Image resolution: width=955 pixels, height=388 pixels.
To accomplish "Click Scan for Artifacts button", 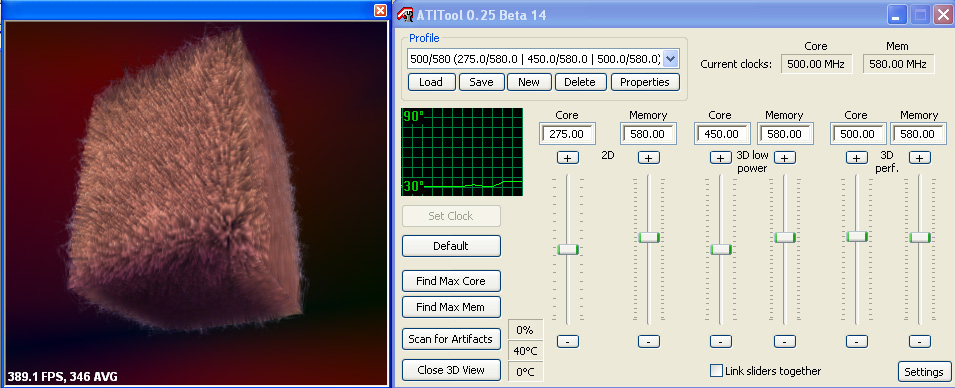I will (x=451, y=339).
